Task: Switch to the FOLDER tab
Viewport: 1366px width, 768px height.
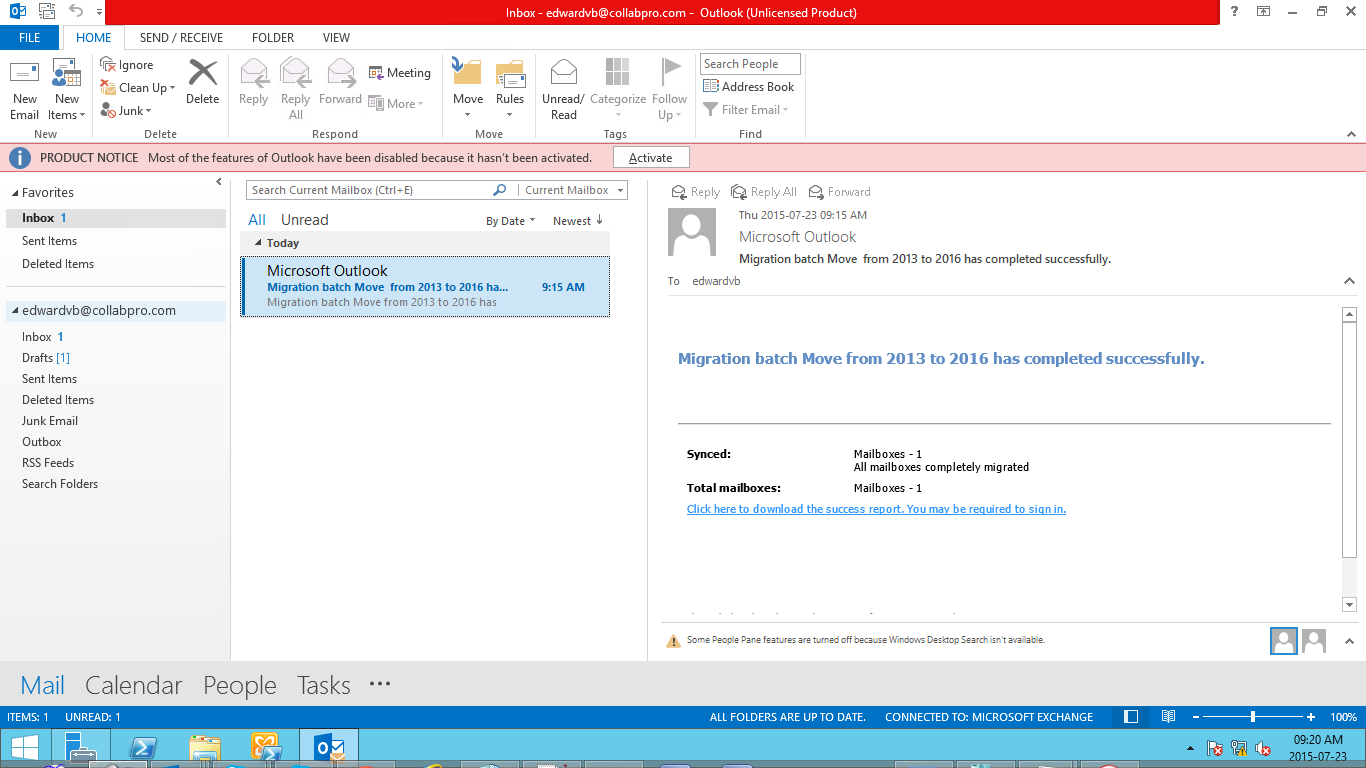Action: [x=273, y=38]
